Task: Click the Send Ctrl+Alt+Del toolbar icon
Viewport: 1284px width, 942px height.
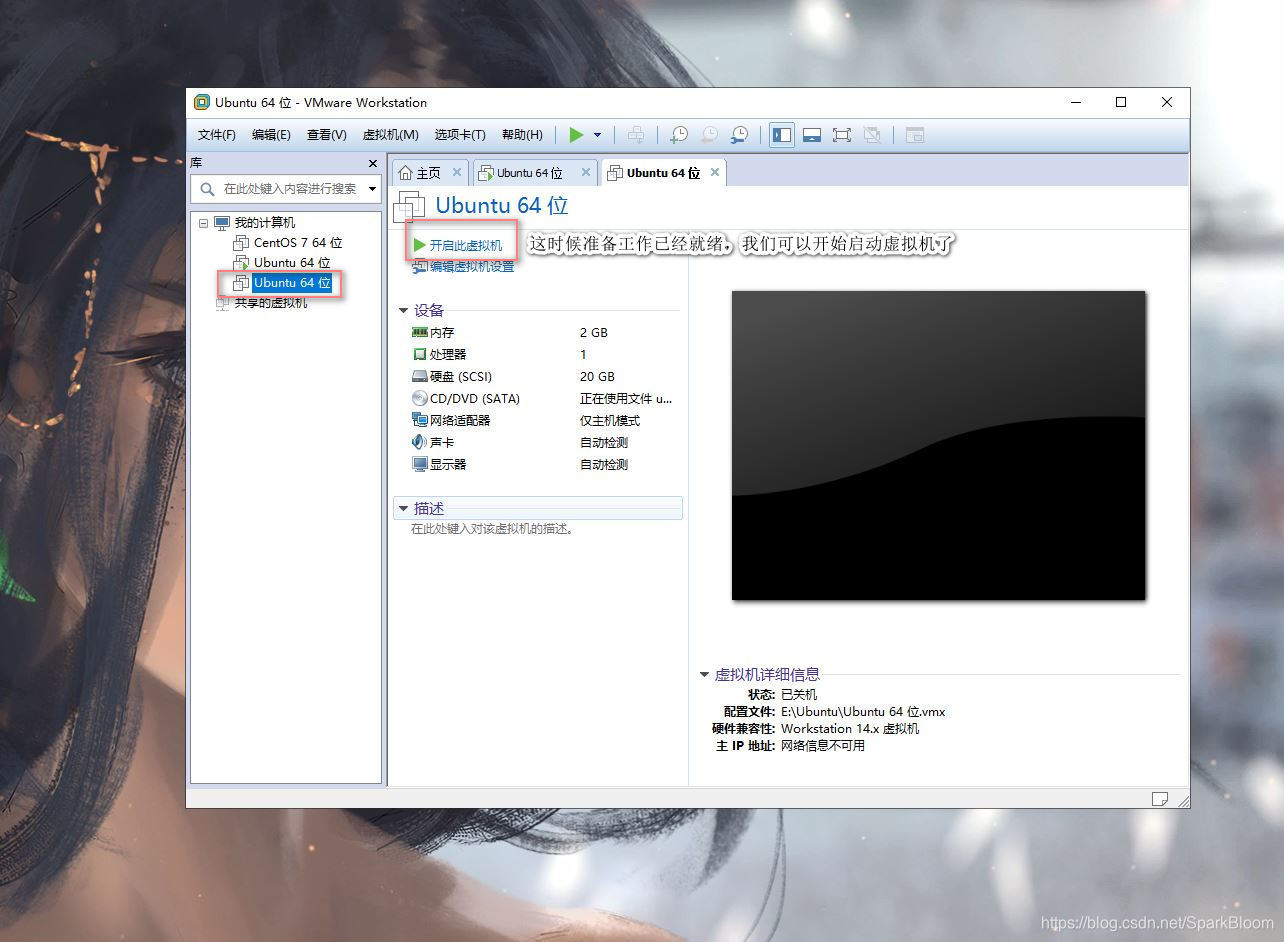Action: 635,135
